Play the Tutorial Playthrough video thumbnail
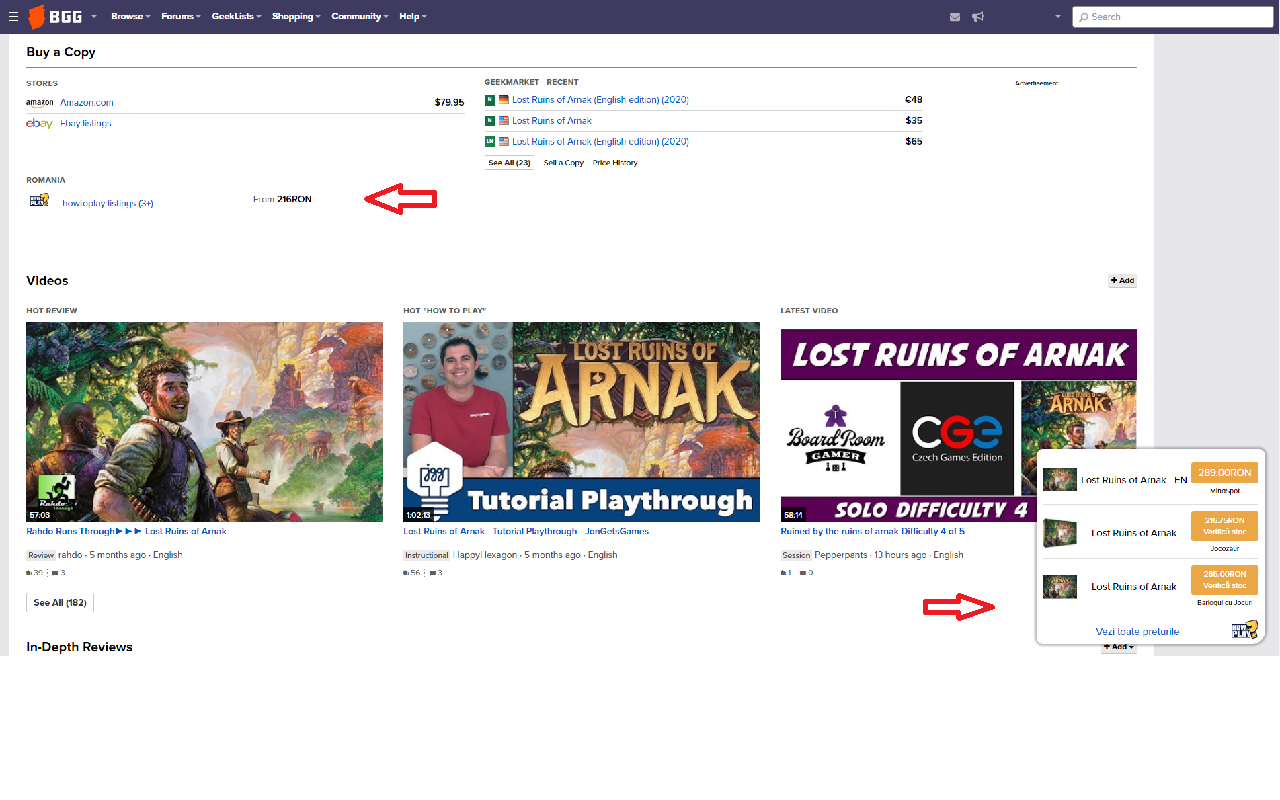The height and width of the screenshot is (800, 1280). coord(581,422)
